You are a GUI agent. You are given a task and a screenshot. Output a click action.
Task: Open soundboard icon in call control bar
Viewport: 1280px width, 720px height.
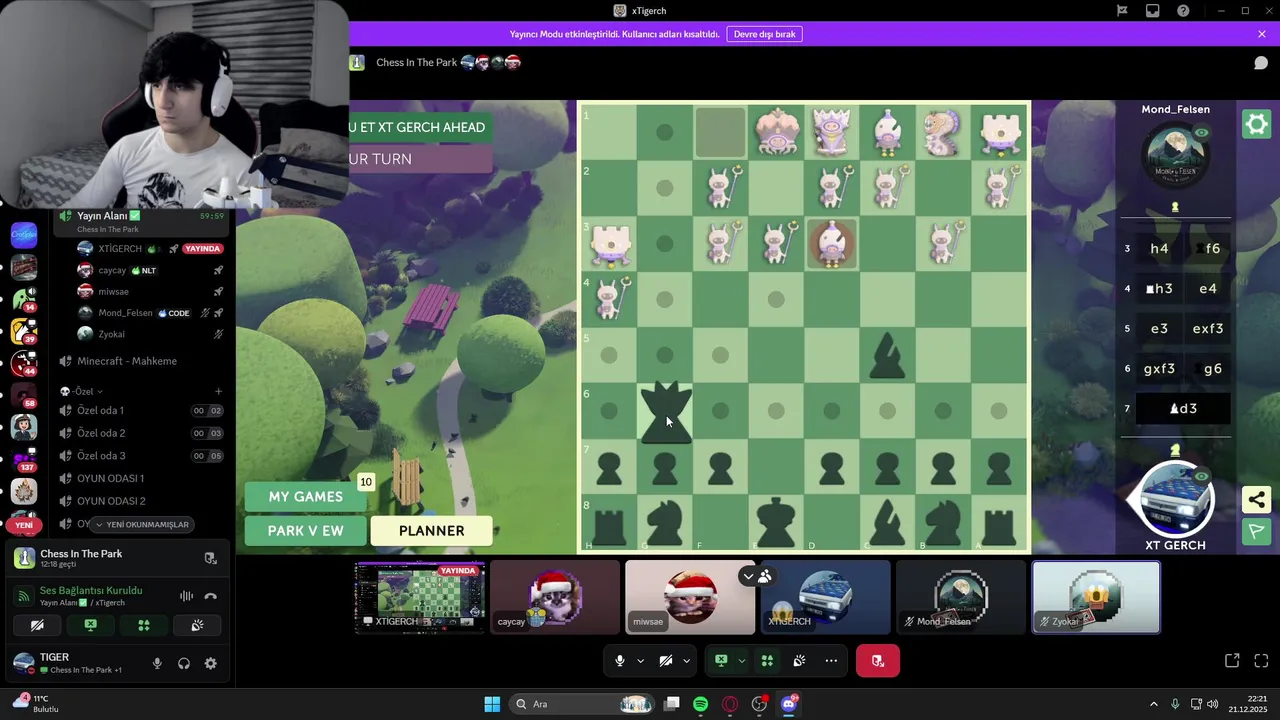pyautogui.click(x=799, y=661)
